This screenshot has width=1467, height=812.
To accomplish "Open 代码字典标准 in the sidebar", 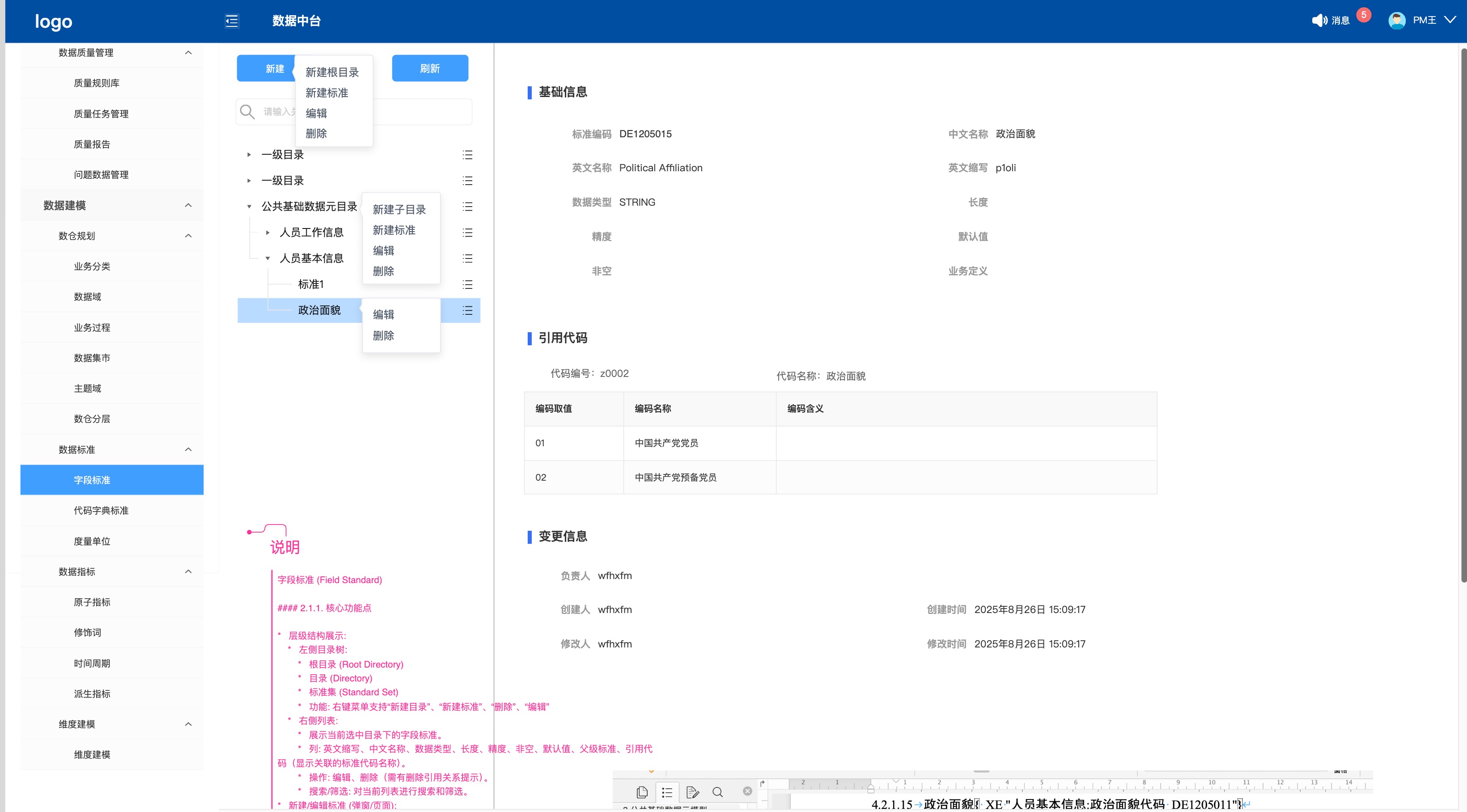I will point(112,511).
